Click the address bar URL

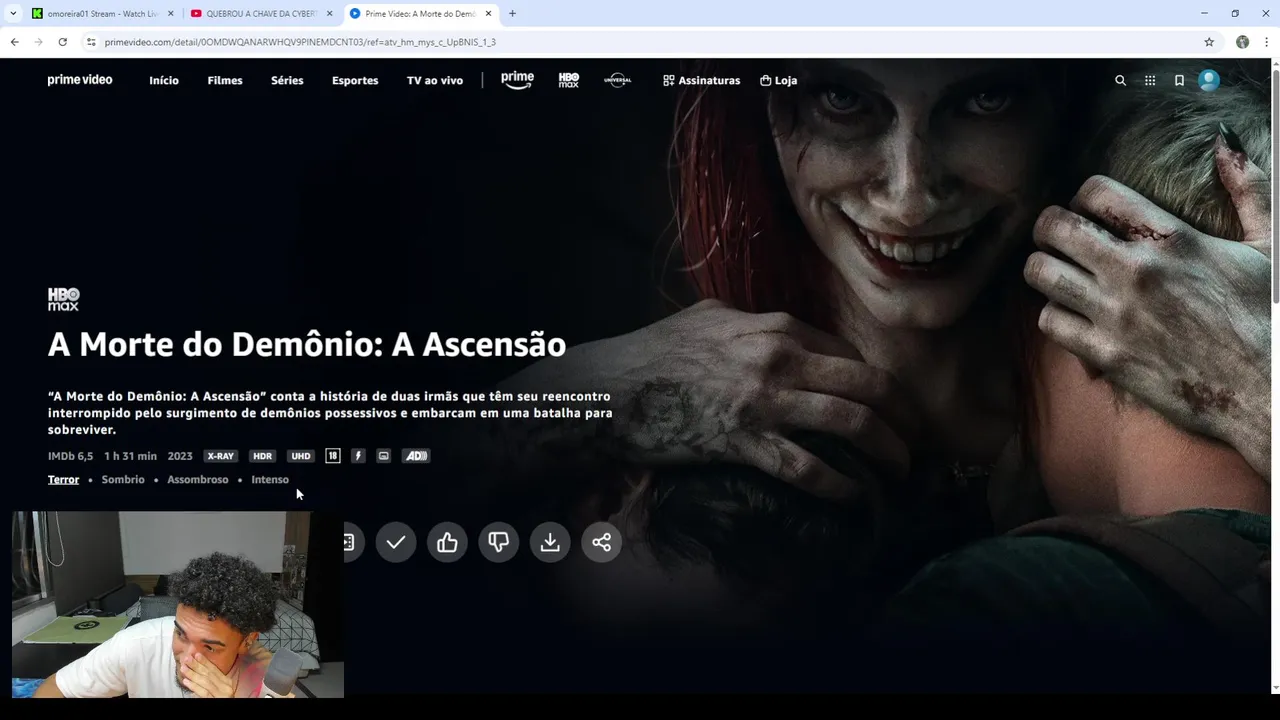click(300, 42)
